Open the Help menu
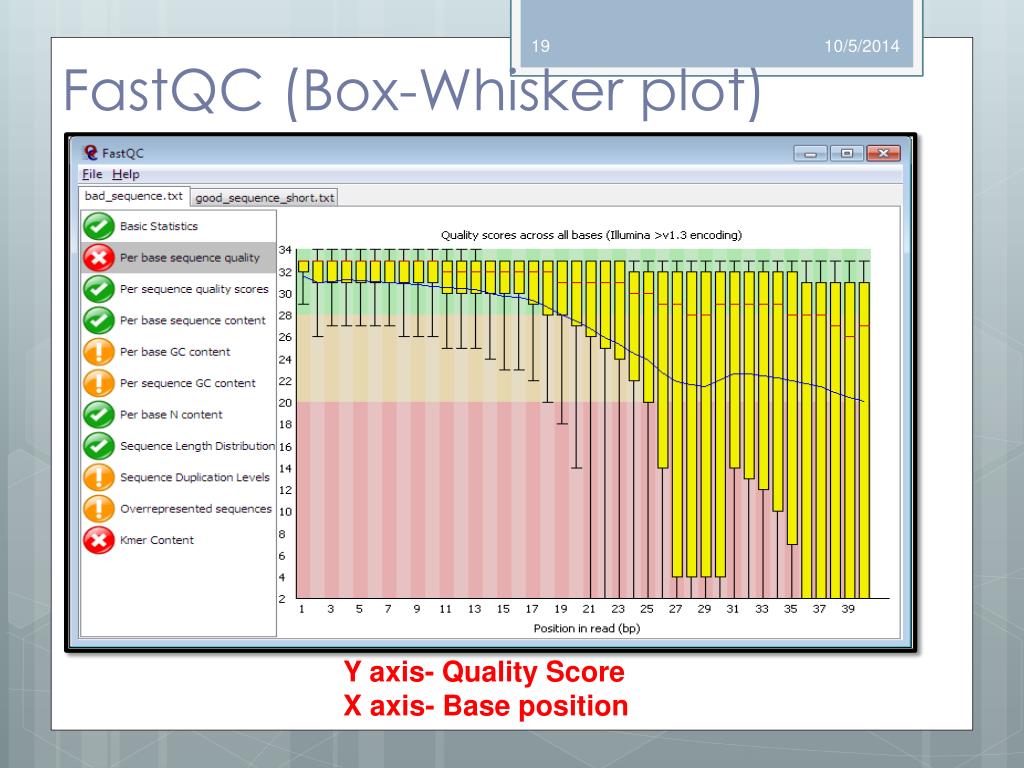This screenshot has width=1024, height=768. click(x=125, y=174)
